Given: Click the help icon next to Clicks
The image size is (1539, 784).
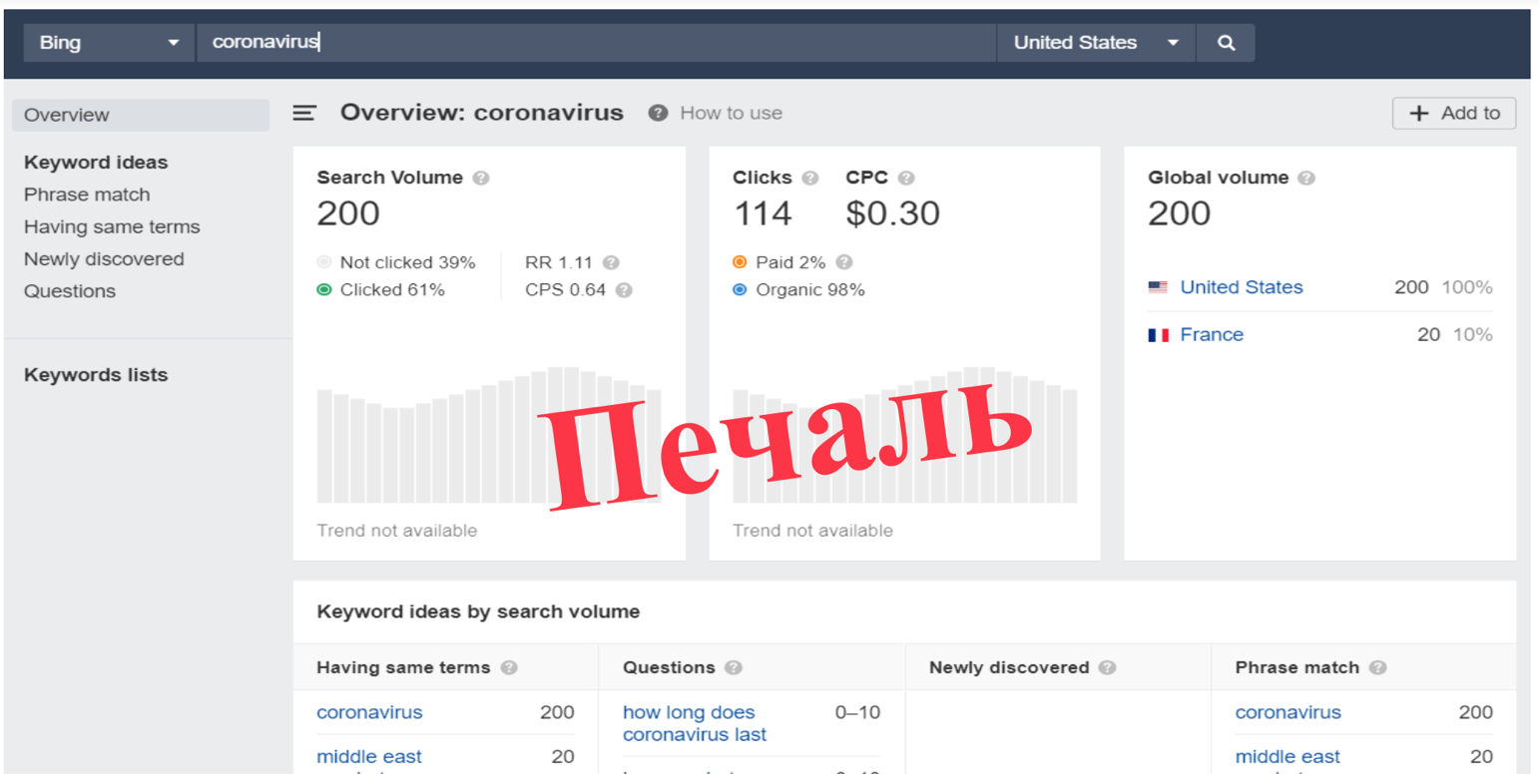Looking at the screenshot, I should 808,177.
